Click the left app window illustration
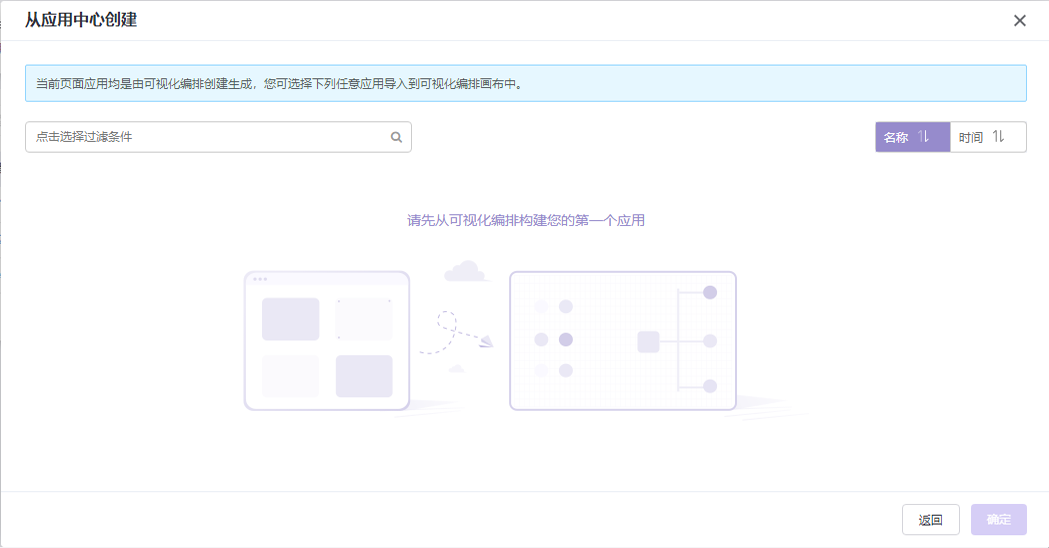The width and height of the screenshot is (1049, 548). 327,341
